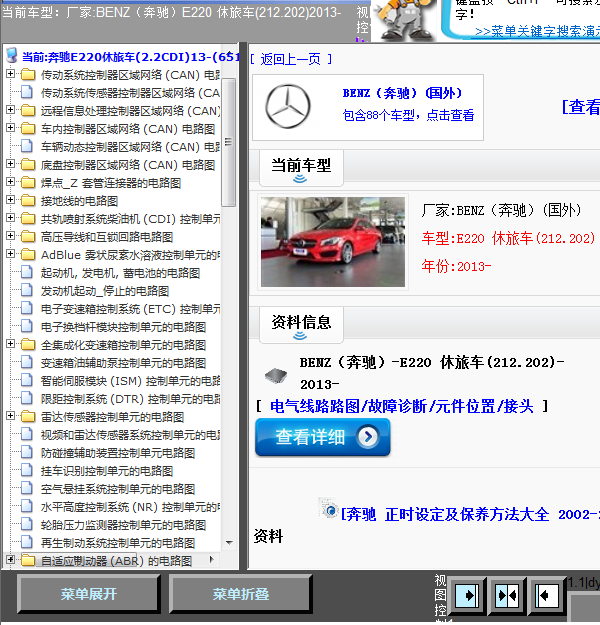This screenshot has width=600, height=625.
Task: Expand the 车内控制器区域网络 (CAN) 电路图 node
Action: click(10, 128)
